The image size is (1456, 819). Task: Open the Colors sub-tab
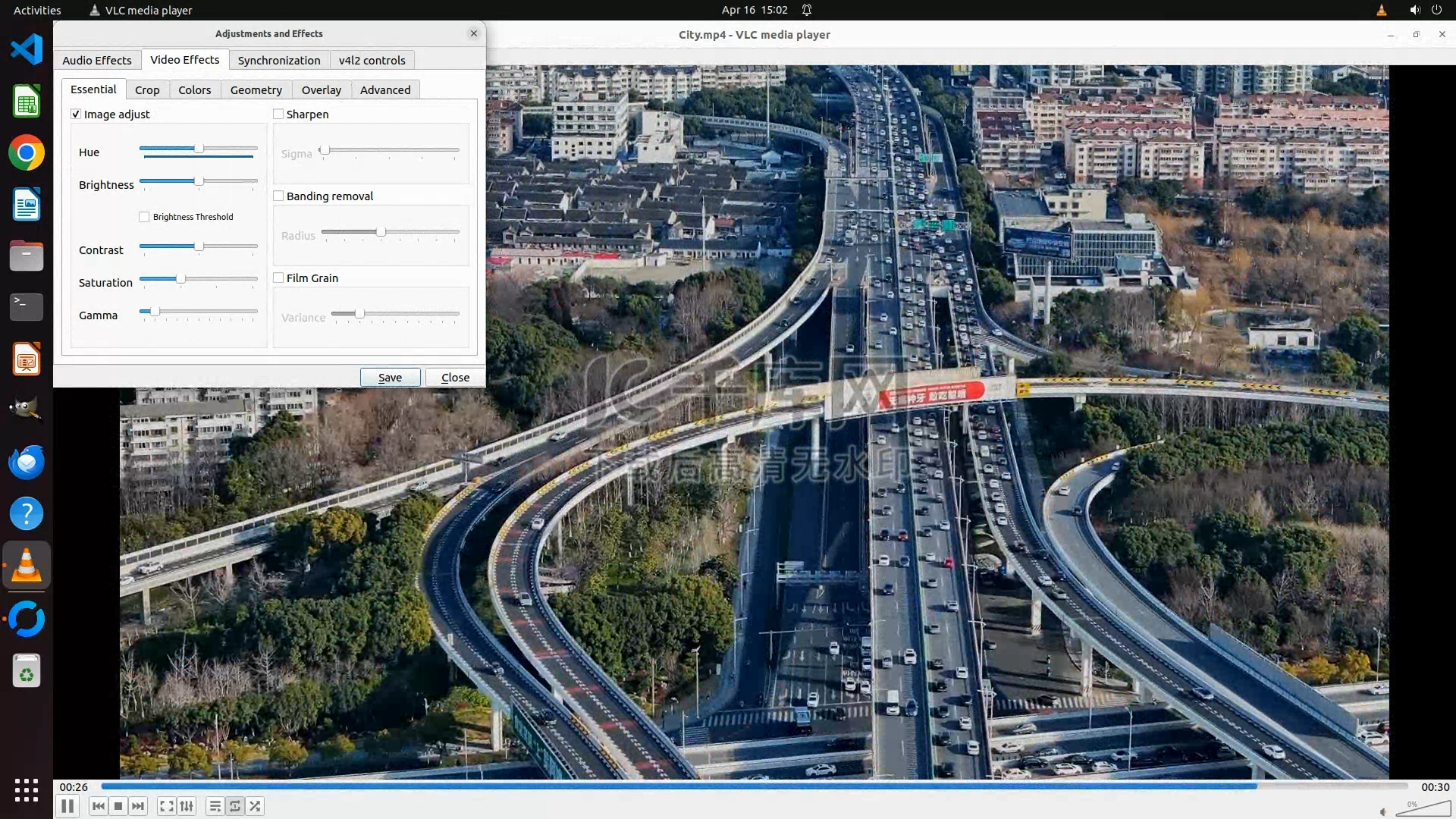[195, 89]
